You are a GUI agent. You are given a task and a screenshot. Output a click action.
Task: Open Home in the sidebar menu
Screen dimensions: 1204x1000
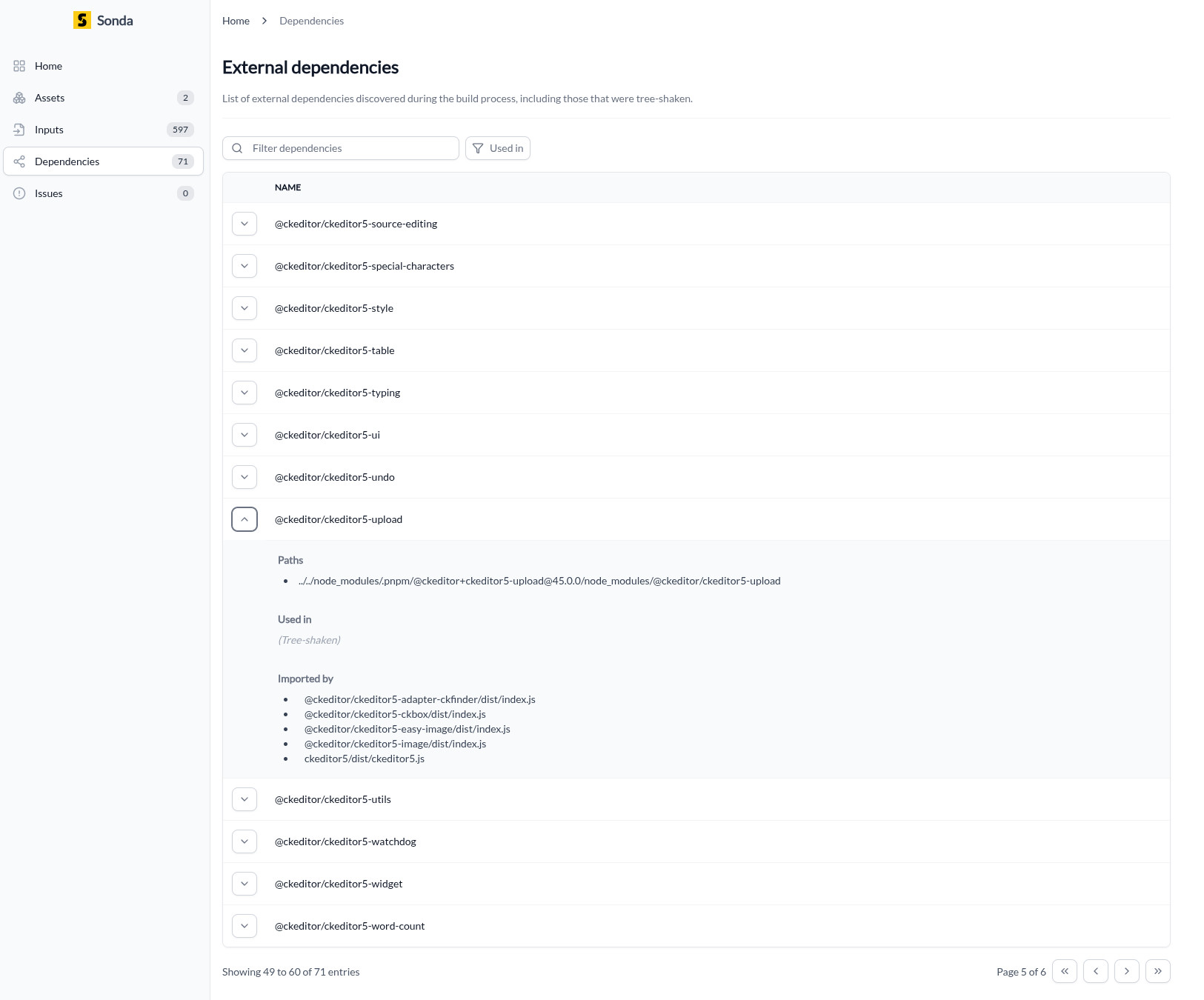(103, 66)
